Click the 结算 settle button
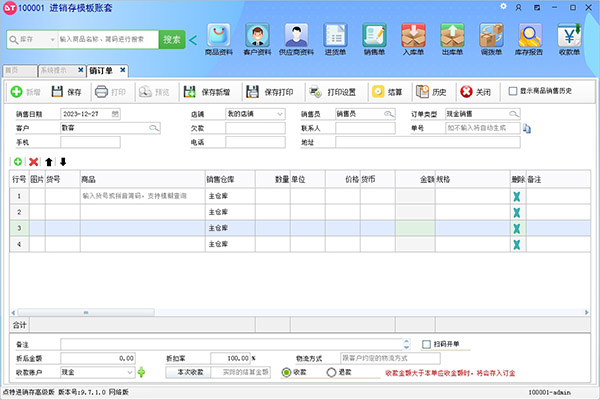Screen dimensions: 600x400 (x=387, y=92)
